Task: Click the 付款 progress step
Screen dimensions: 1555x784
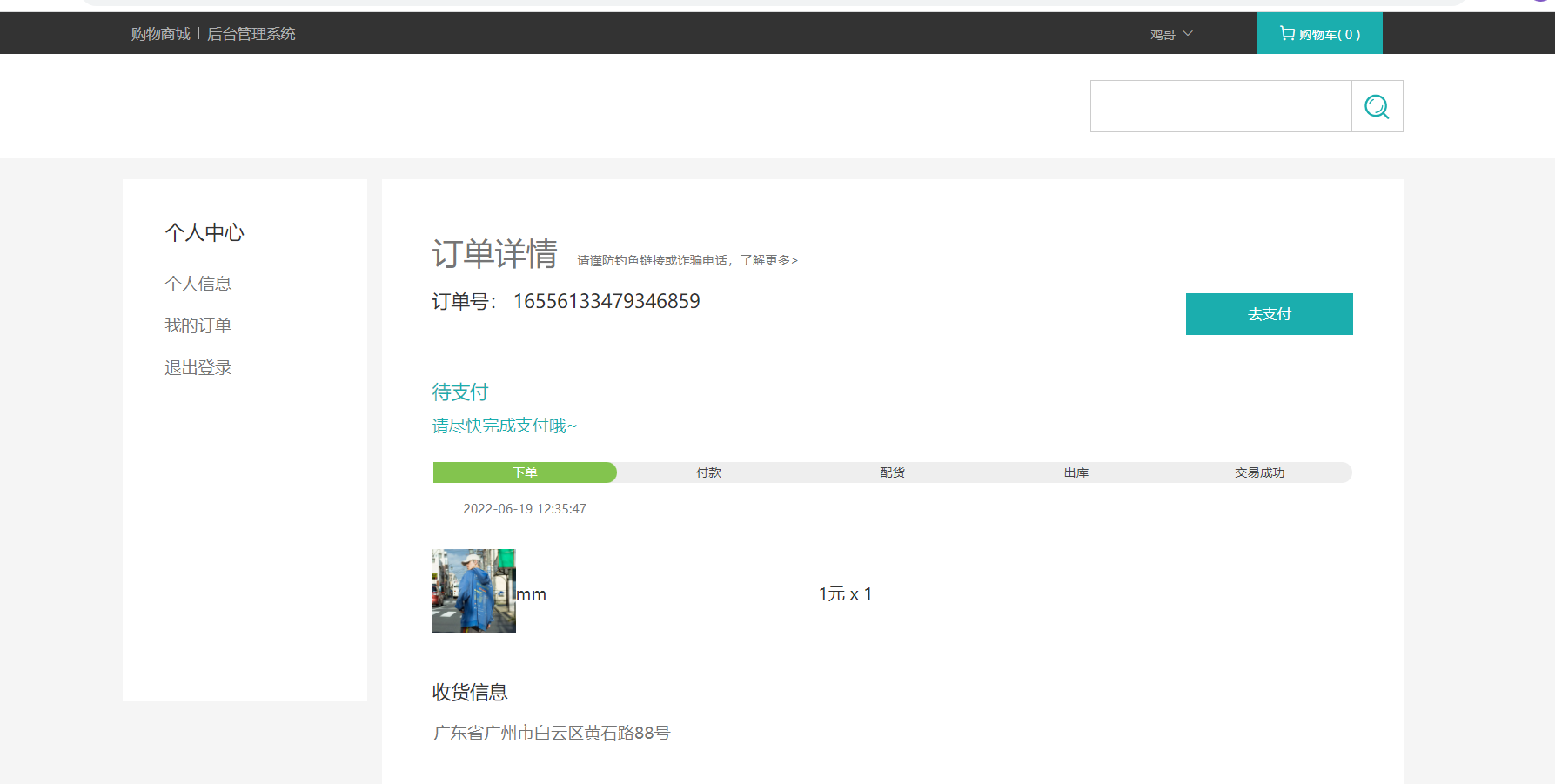Action: pos(708,472)
